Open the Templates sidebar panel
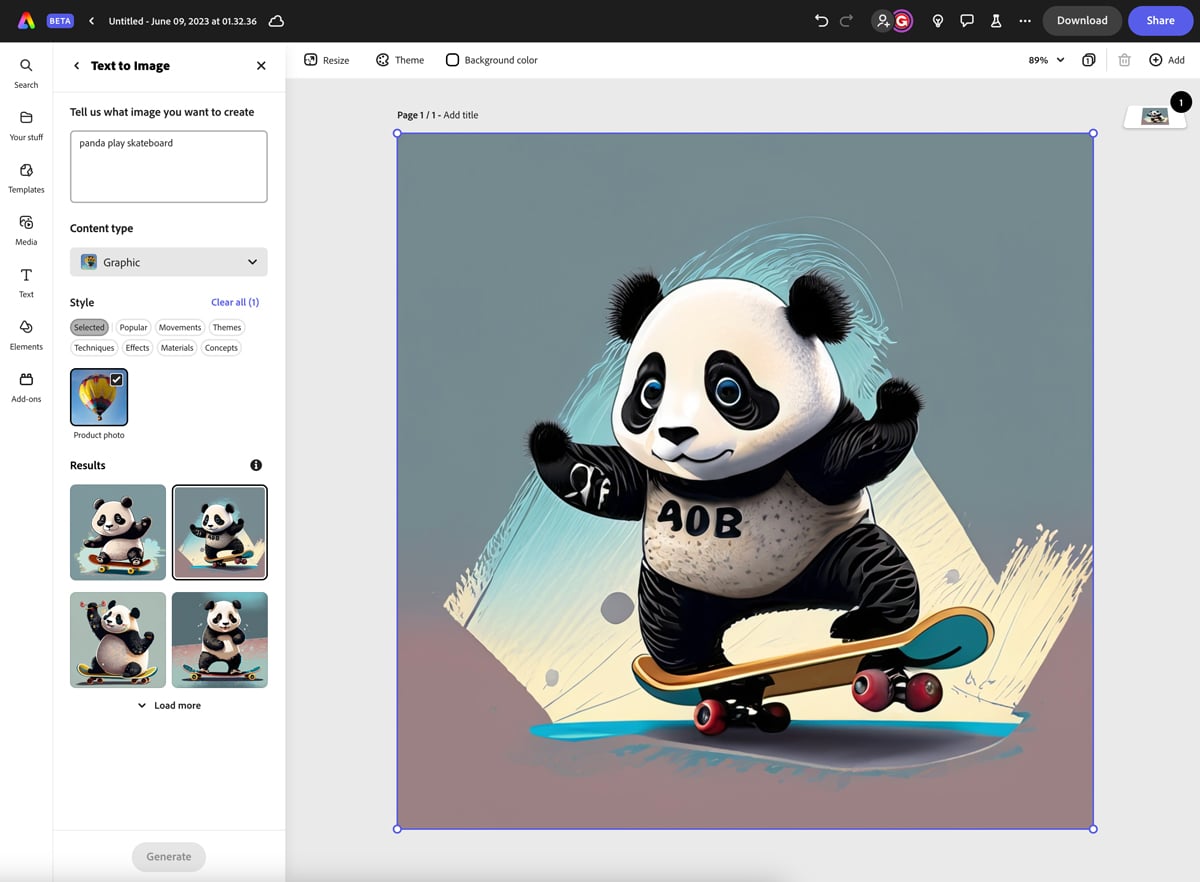Viewport: 1200px width, 882px height. tap(26, 177)
